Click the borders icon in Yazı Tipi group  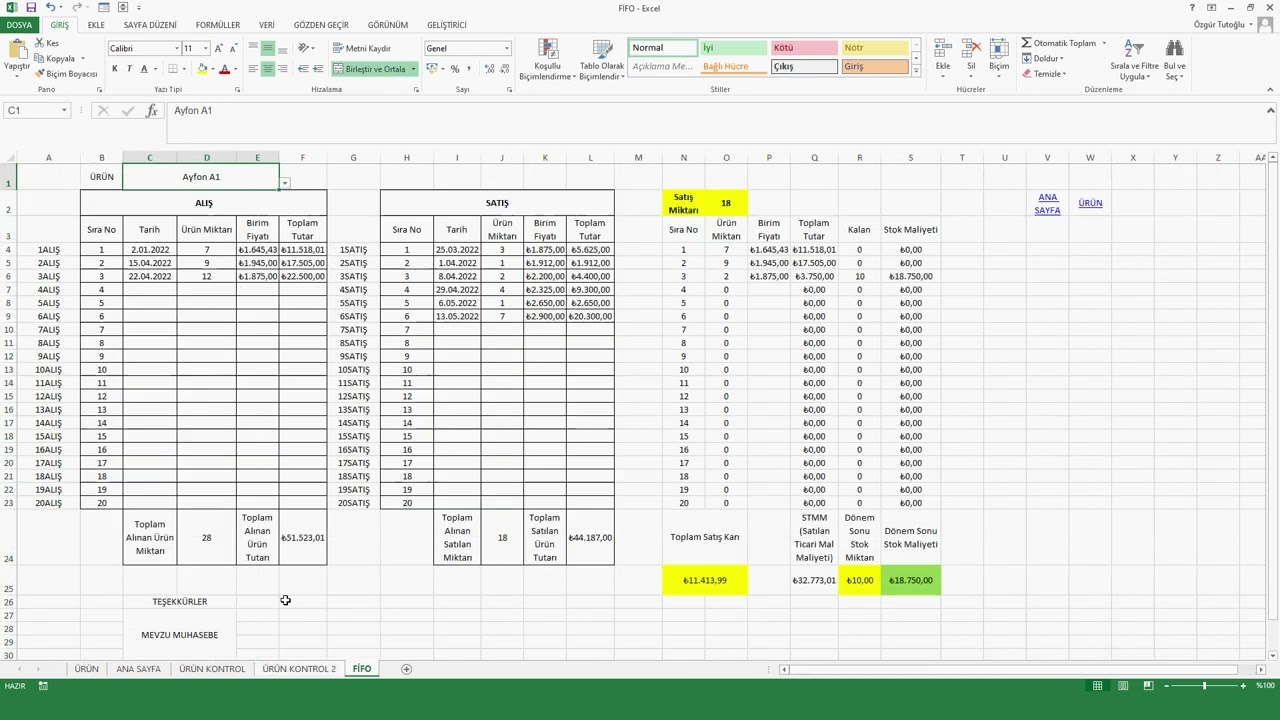[x=173, y=69]
